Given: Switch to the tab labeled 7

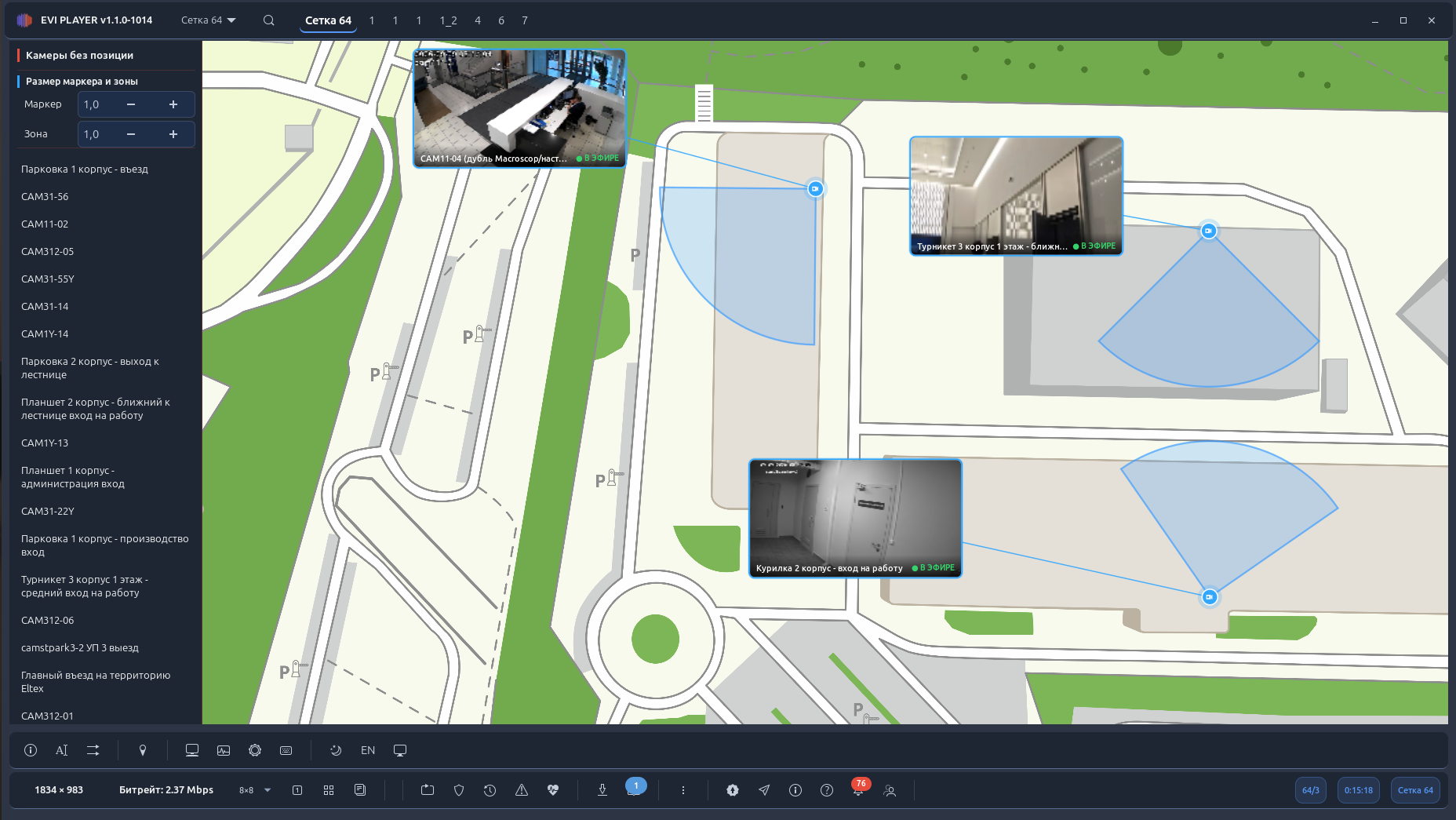Looking at the screenshot, I should pyautogui.click(x=525, y=20).
